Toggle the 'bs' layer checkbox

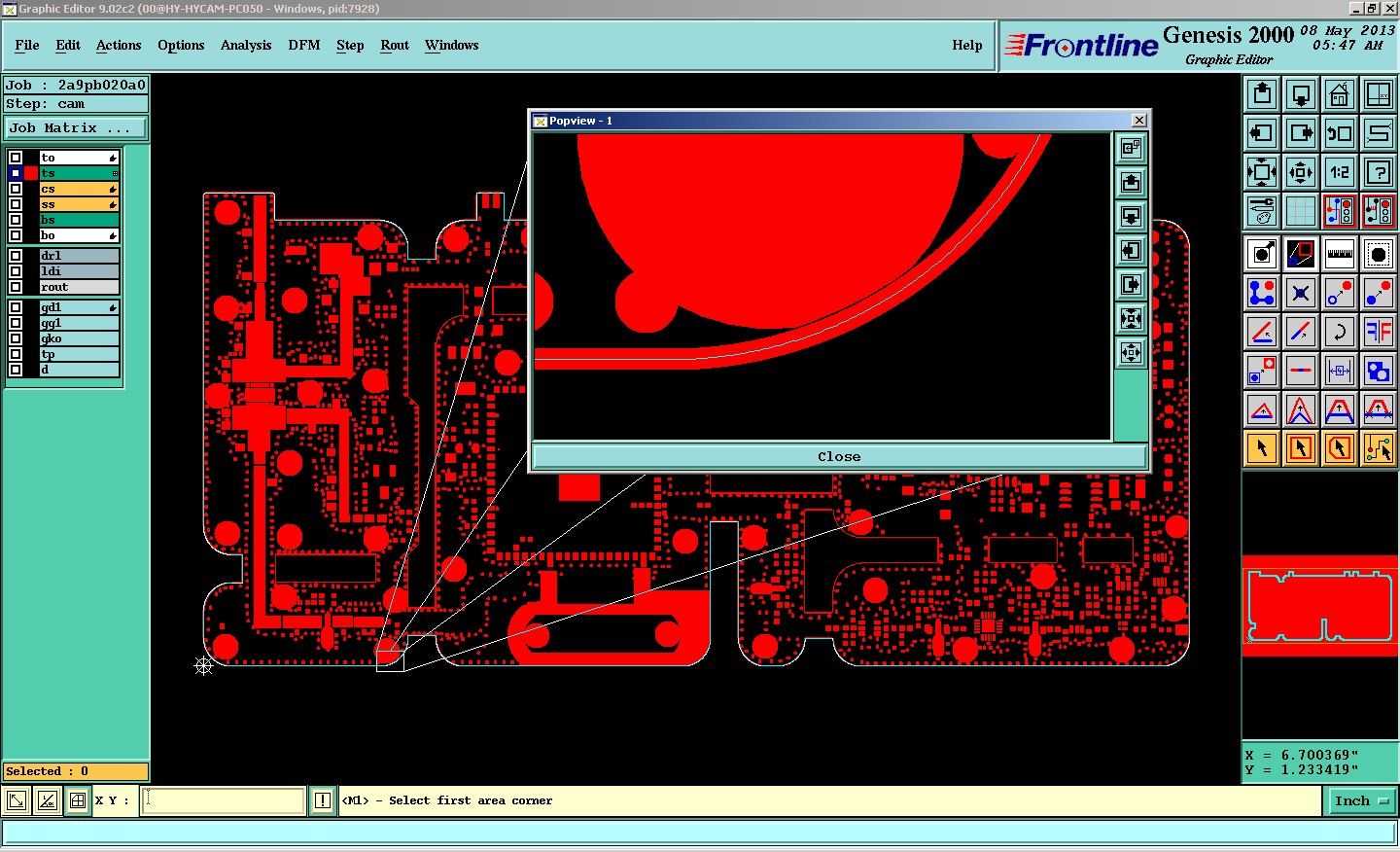pyautogui.click(x=16, y=220)
